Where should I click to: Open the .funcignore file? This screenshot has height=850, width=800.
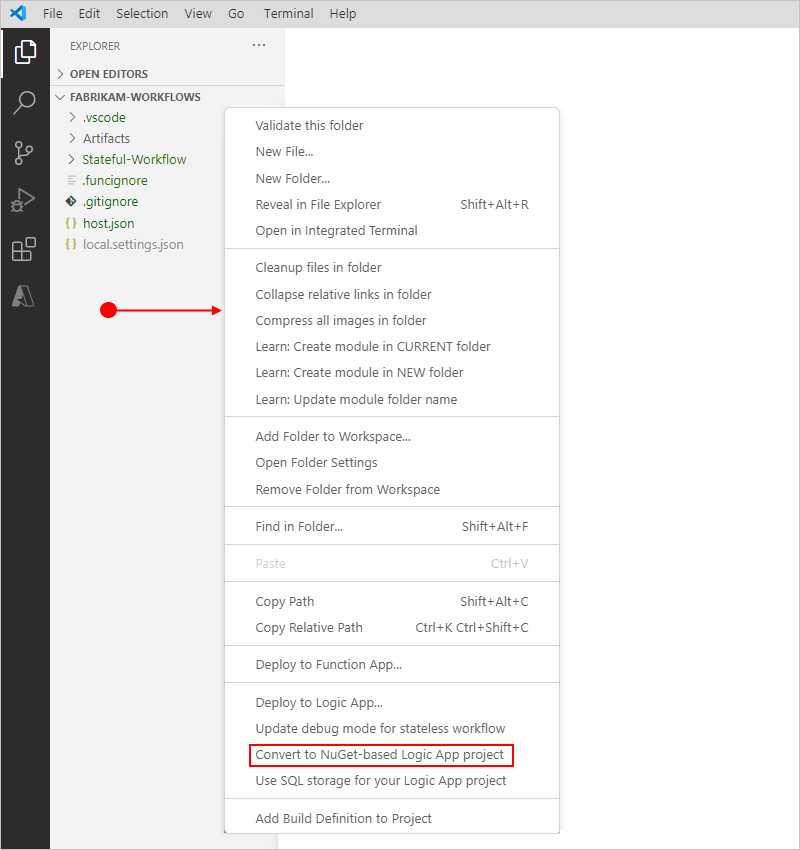[115, 181]
